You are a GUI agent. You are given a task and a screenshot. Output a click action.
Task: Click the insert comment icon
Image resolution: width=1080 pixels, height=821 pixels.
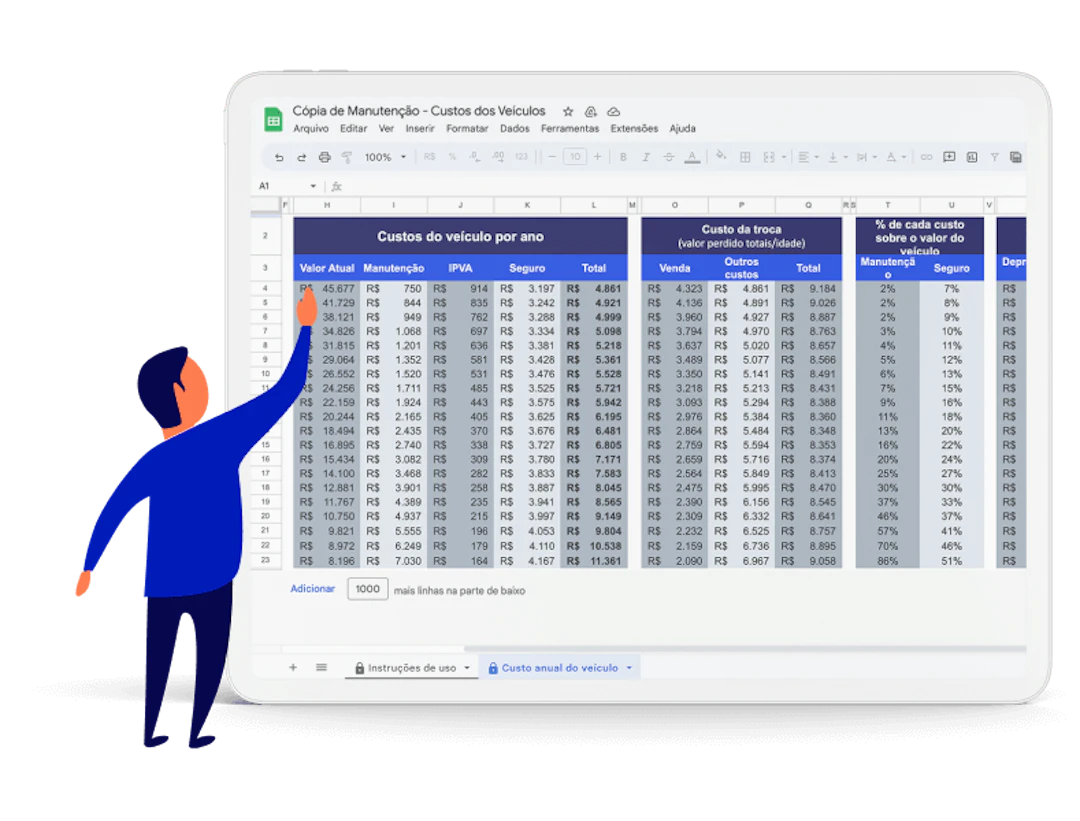tap(949, 157)
